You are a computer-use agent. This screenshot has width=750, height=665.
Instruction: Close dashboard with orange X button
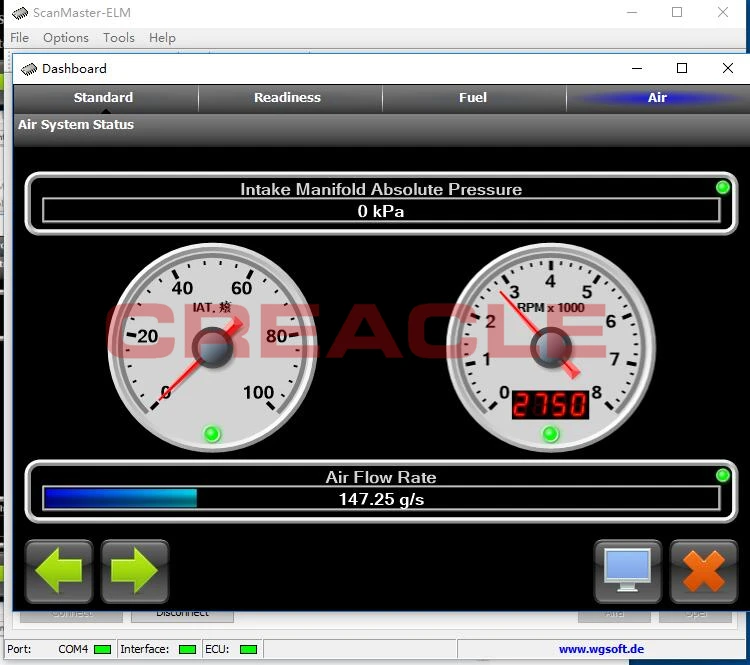pyautogui.click(x=704, y=571)
